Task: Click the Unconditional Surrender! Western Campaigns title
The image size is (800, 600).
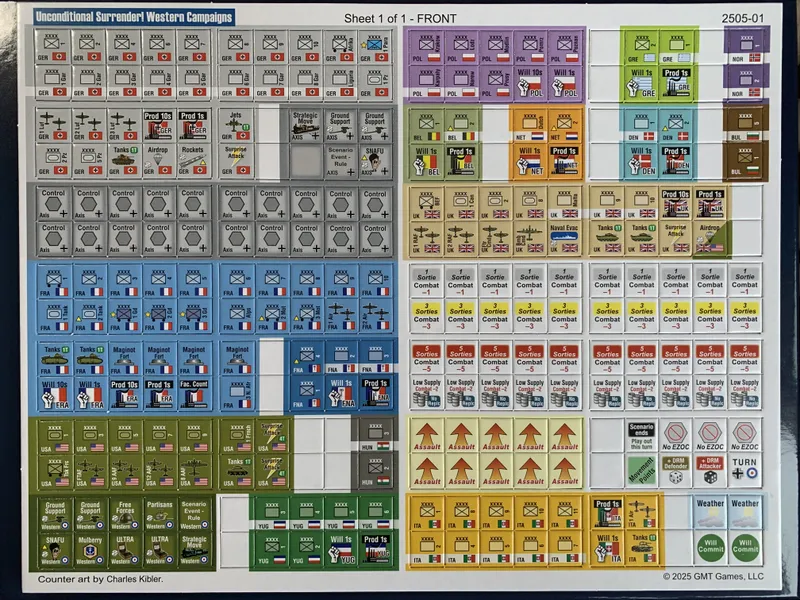Action: pyautogui.click(x=134, y=17)
